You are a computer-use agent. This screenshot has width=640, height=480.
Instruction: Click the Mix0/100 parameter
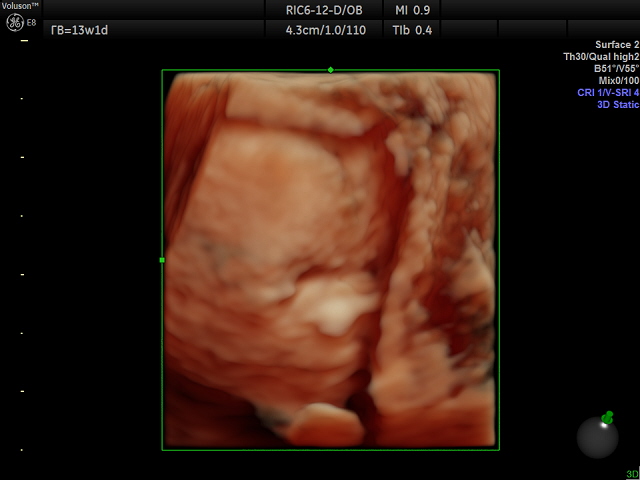[x=617, y=80]
